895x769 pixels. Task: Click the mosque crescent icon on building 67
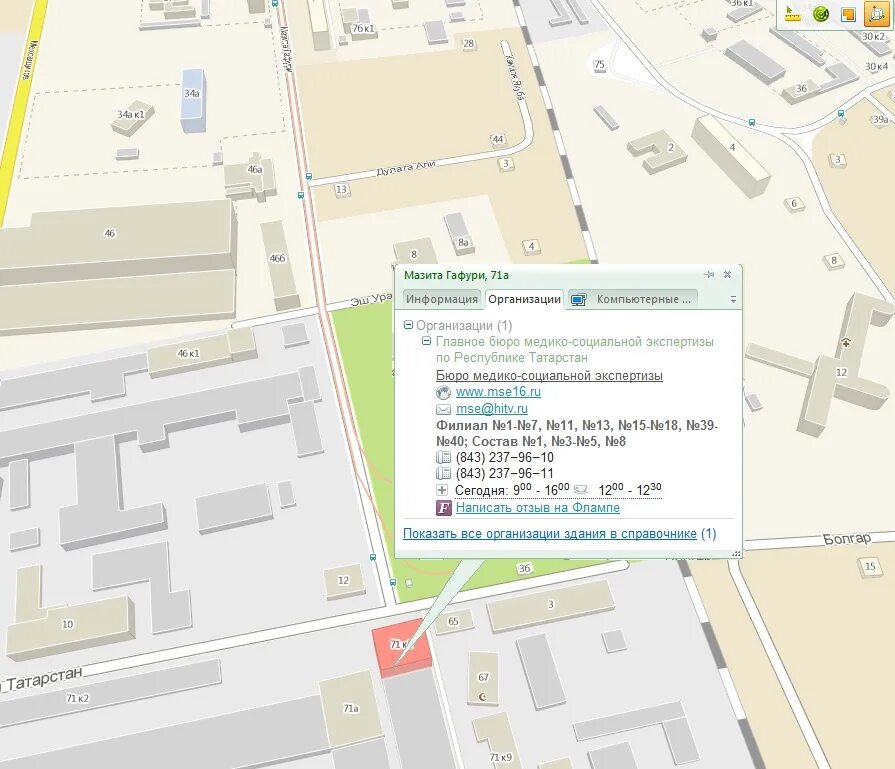click(483, 697)
